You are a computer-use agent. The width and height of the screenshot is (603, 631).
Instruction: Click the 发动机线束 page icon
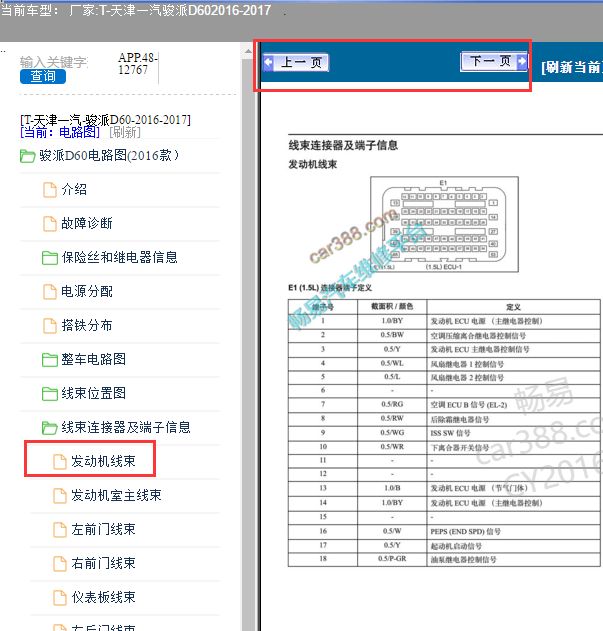coord(60,462)
